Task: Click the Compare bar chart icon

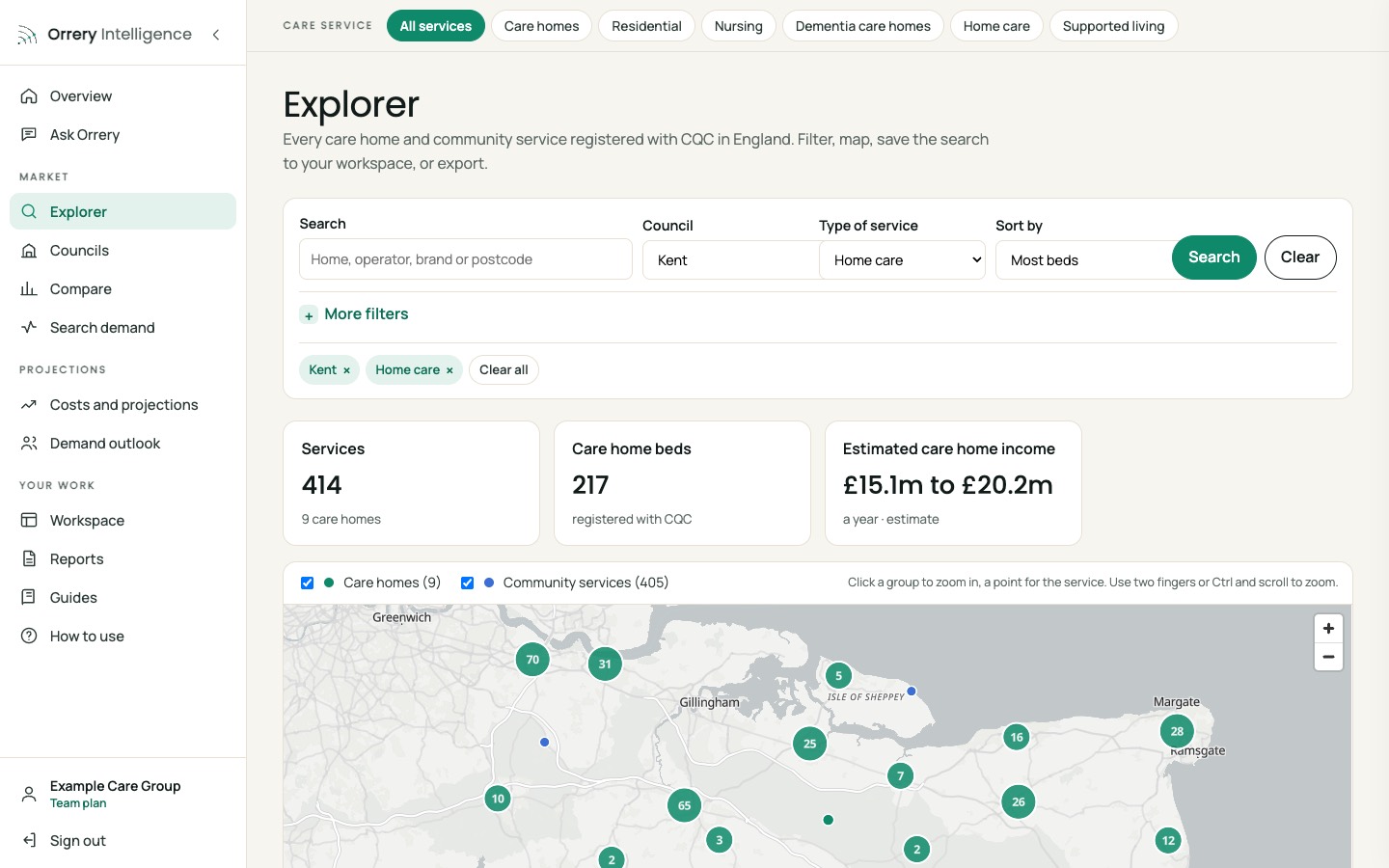Action: point(29,289)
